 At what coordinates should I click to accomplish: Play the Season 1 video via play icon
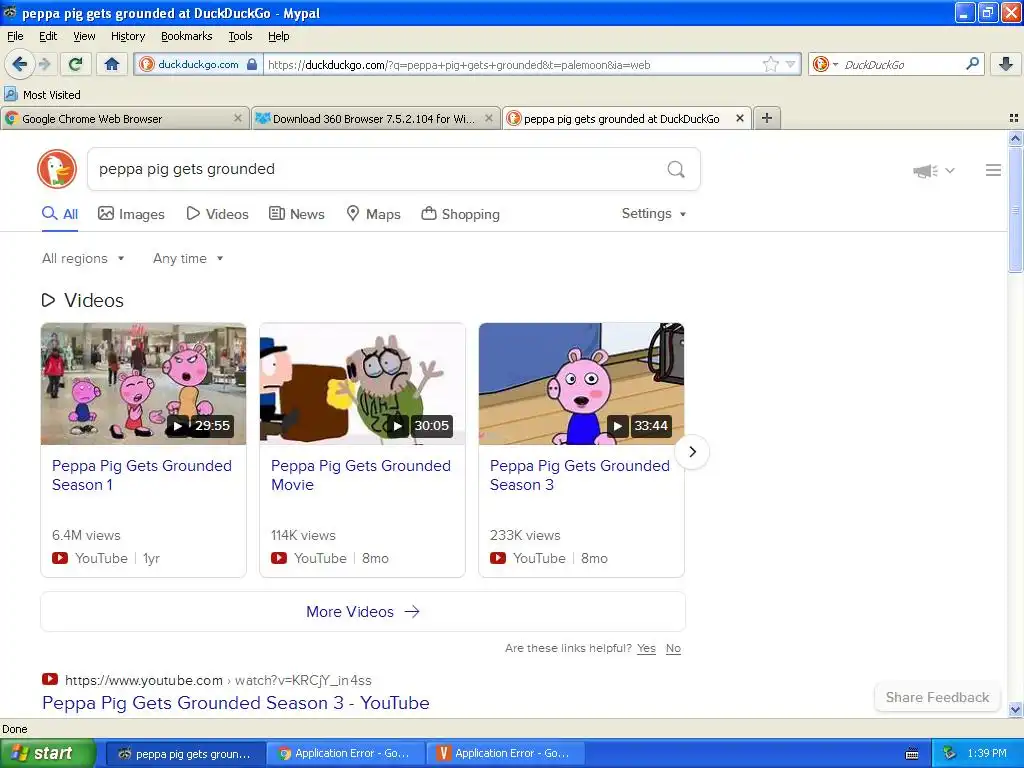178,426
